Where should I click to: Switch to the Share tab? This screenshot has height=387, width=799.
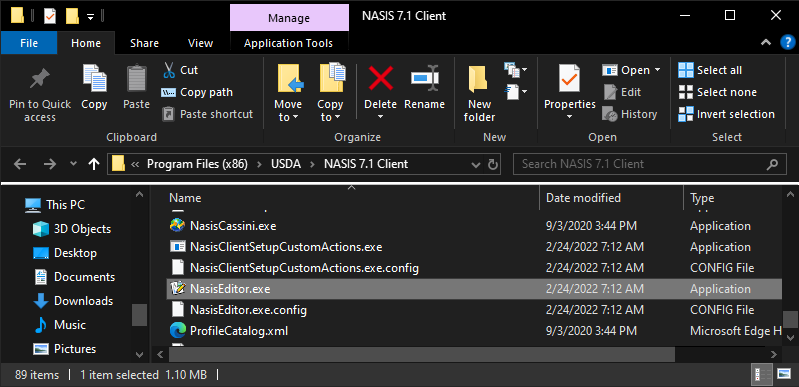click(x=144, y=43)
